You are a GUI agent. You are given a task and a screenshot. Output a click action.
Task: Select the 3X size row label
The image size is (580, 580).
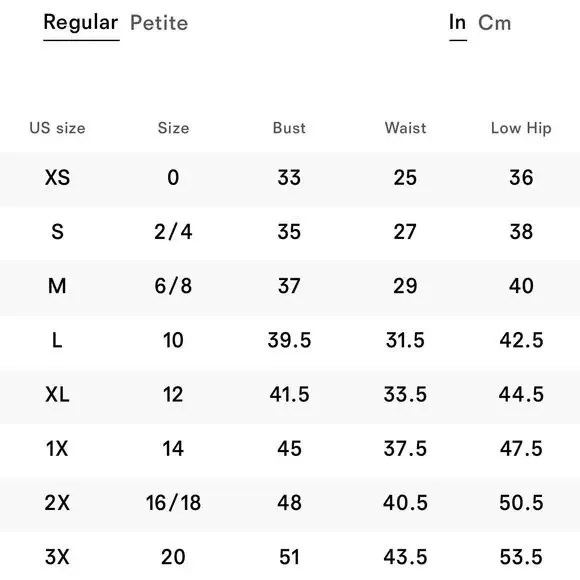coord(57,557)
